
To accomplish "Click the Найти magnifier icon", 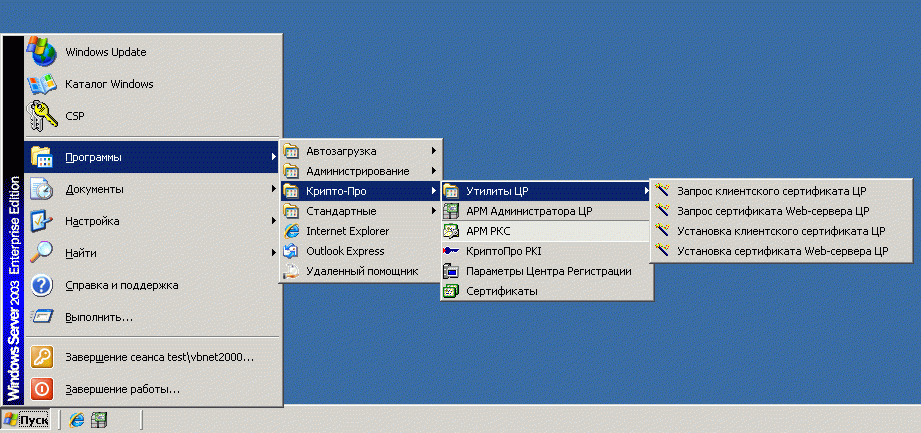I will pyautogui.click(x=42, y=253).
